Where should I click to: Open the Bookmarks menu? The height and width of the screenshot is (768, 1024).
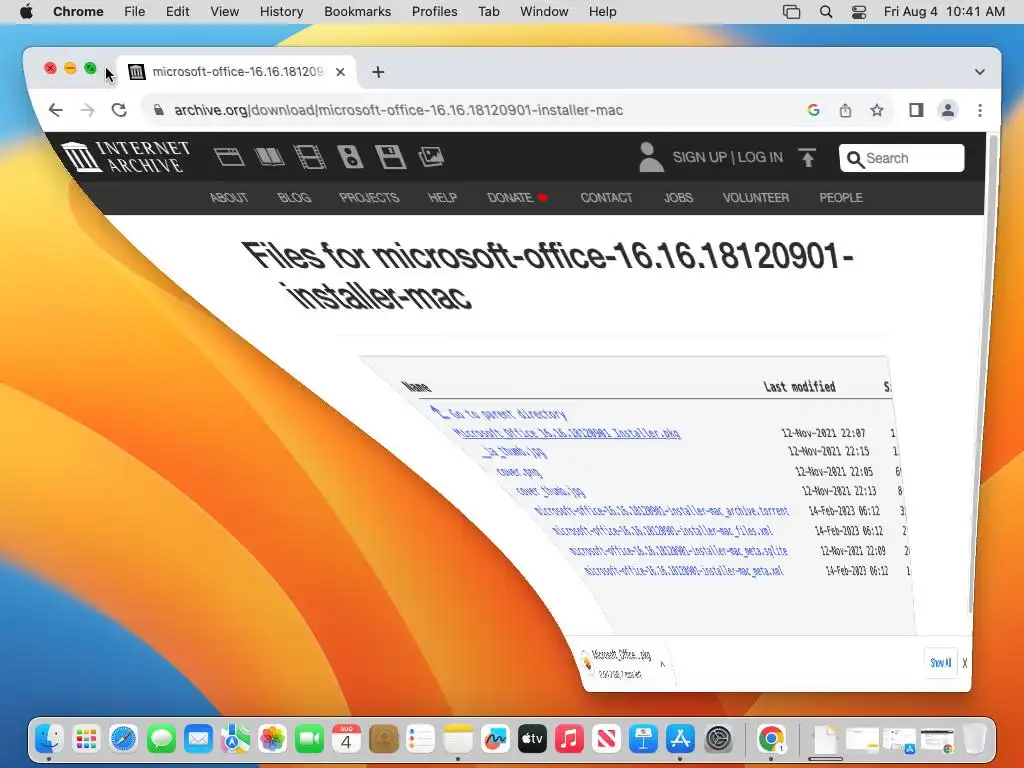tap(357, 12)
